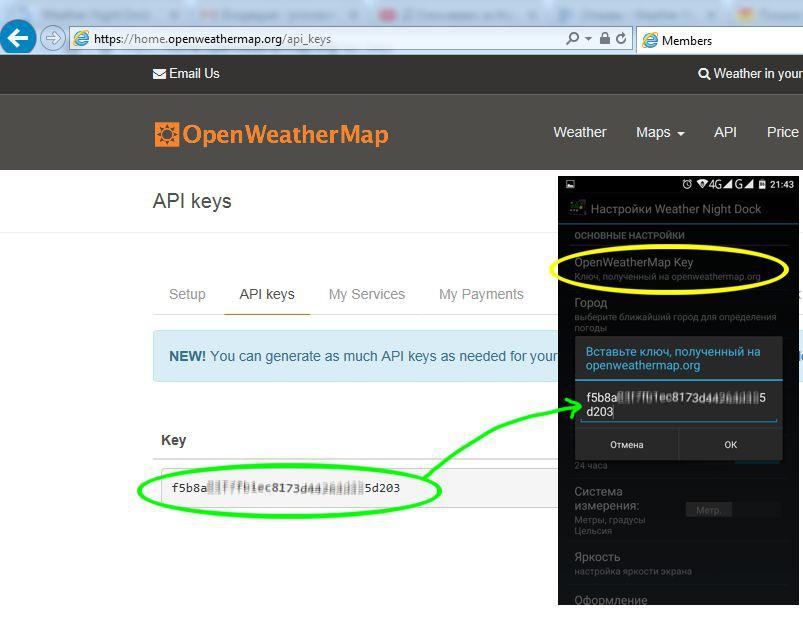Switch to the My Services tab
Screen dimensions: 803x636
click(x=367, y=294)
